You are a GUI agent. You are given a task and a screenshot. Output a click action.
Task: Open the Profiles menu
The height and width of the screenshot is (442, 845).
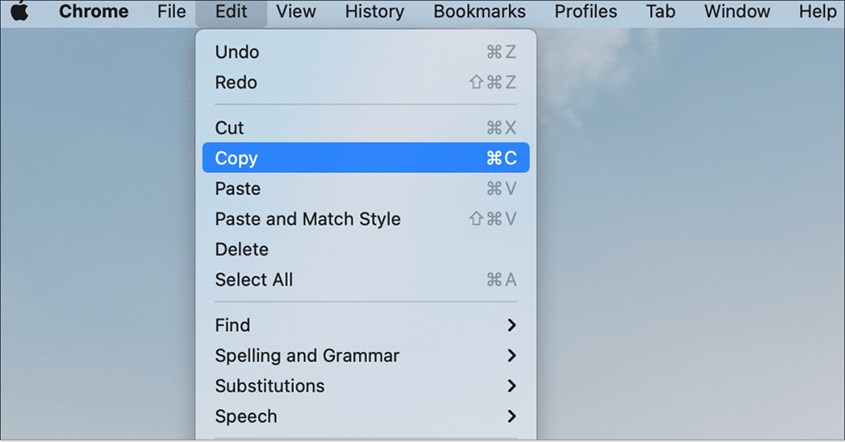point(586,11)
